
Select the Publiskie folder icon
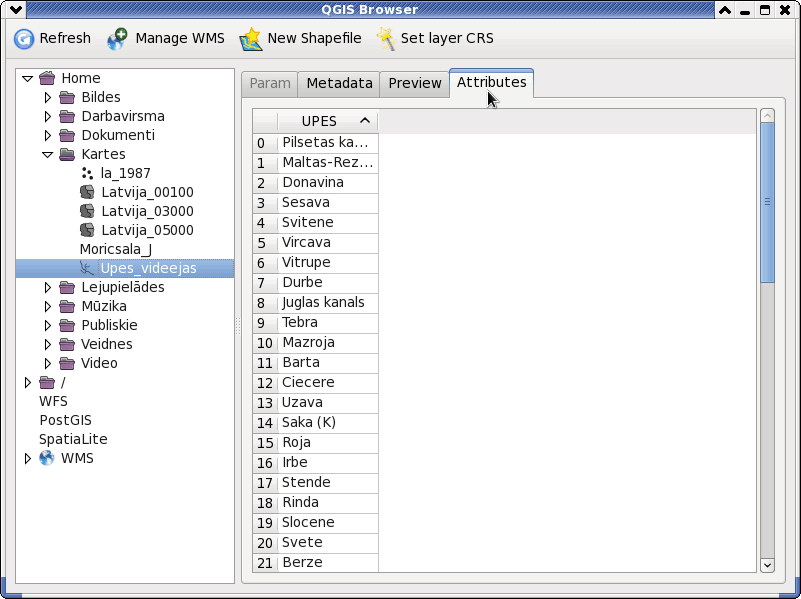click(67, 325)
